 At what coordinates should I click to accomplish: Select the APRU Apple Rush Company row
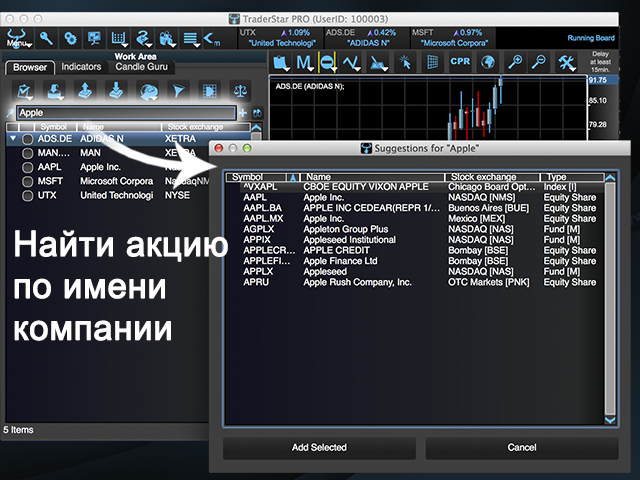414,282
